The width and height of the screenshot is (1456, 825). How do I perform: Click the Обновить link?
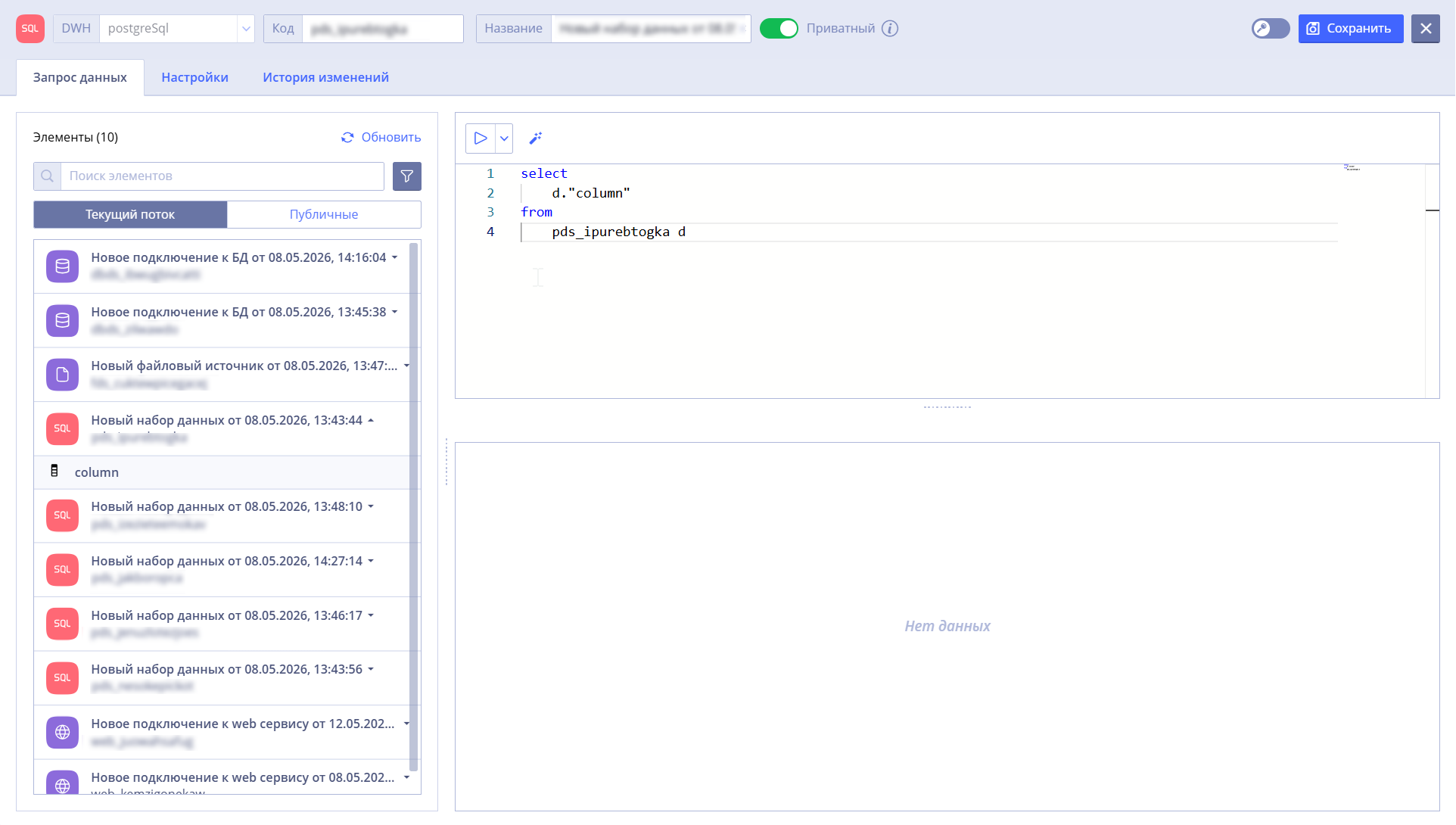click(381, 137)
